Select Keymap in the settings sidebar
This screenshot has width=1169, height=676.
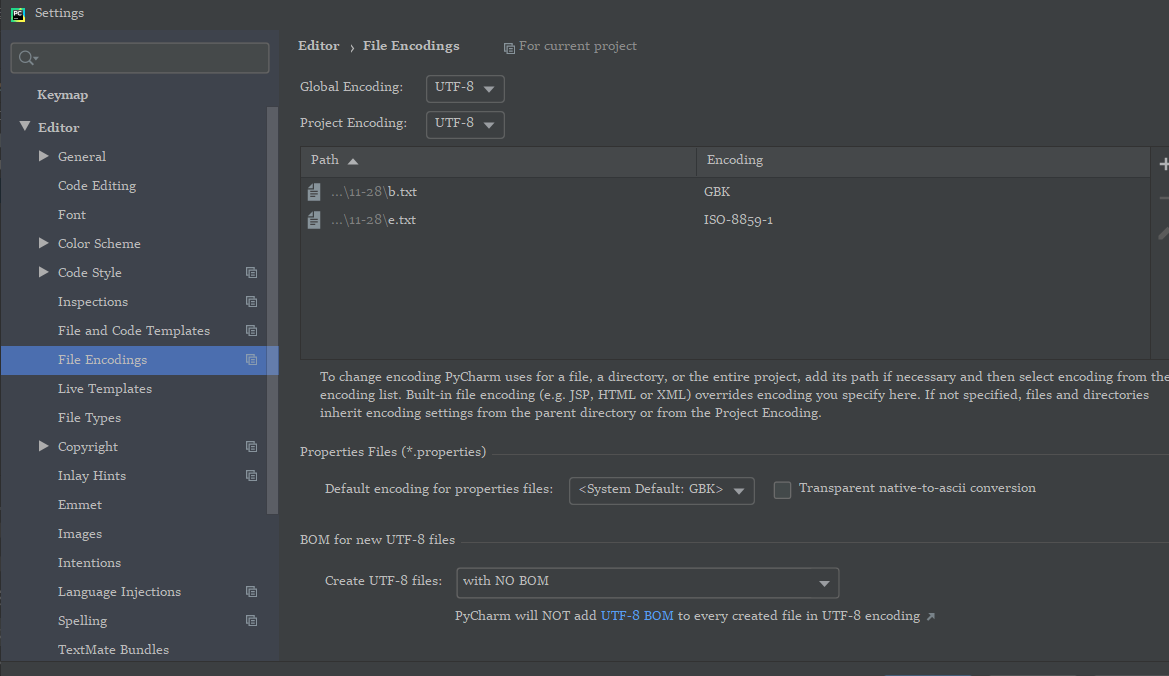pos(64,94)
